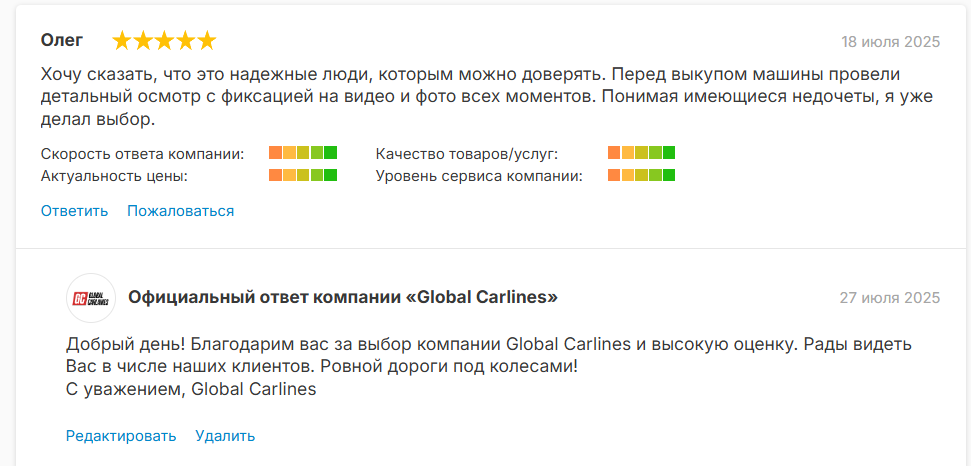This screenshot has height=466, width=971.
Task: Click the first star in Олег's rating
Action: [x=123, y=41]
